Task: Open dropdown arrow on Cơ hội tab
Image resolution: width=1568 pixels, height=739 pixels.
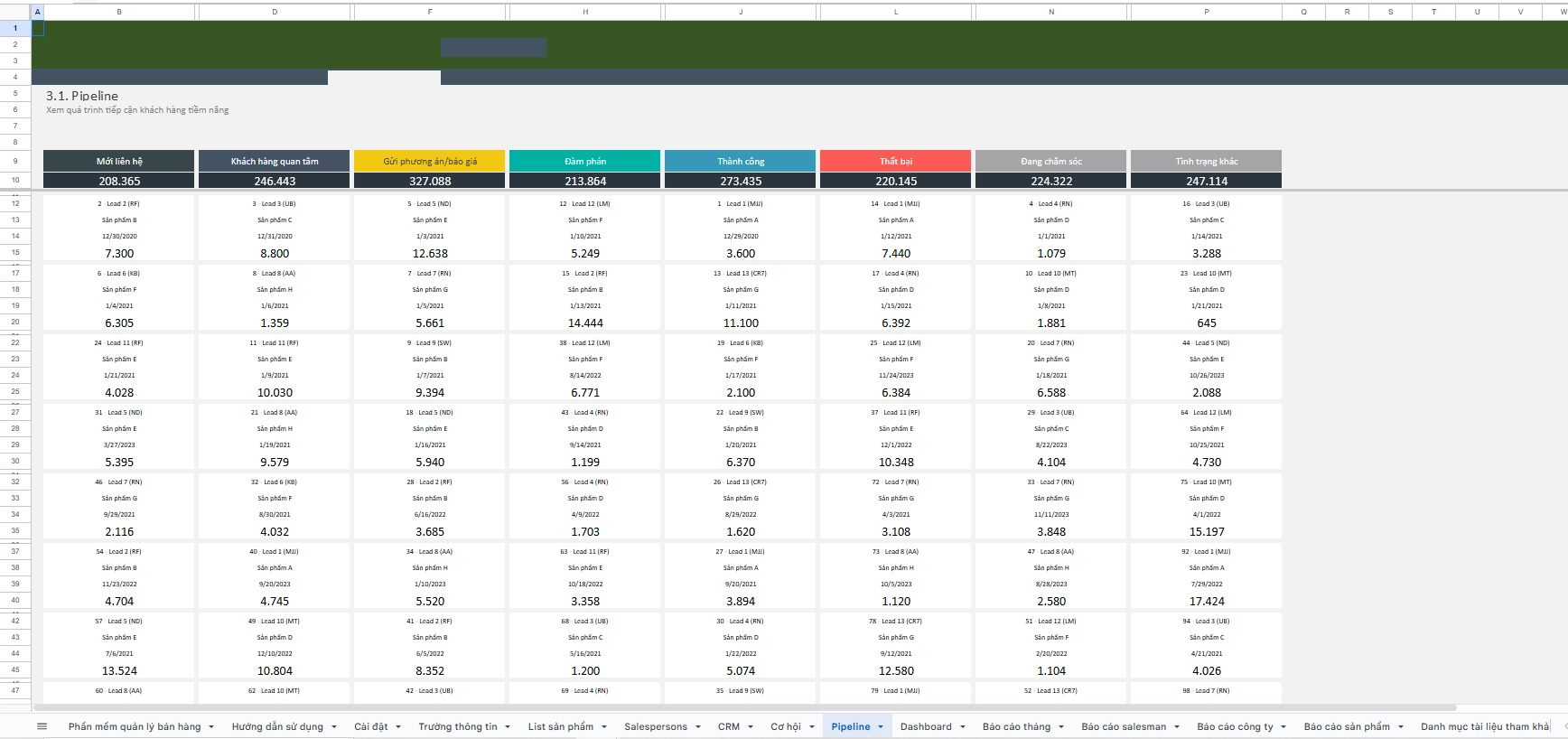Action: [x=812, y=726]
